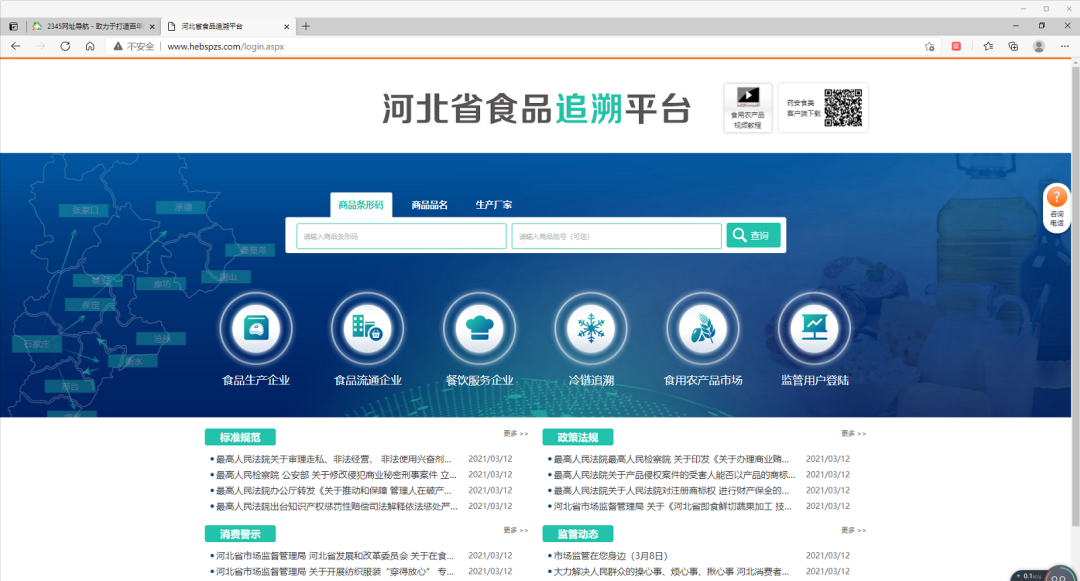The height and width of the screenshot is (581, 1080).
Task: Expand 更多 link beside 标准规范
Action: point(516,434)
